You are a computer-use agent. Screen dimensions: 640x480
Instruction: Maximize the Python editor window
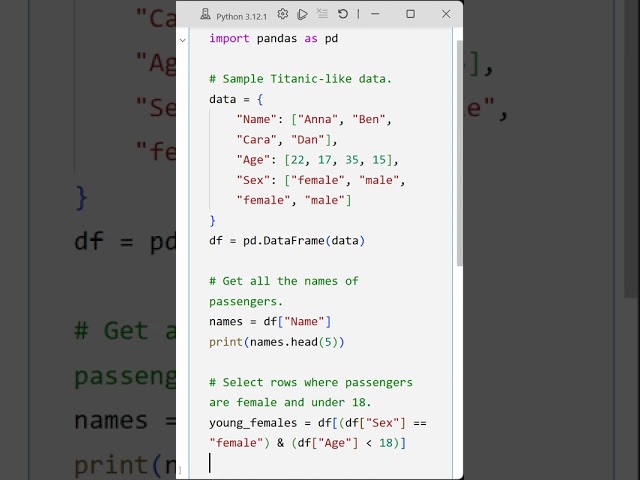point(411,14)
